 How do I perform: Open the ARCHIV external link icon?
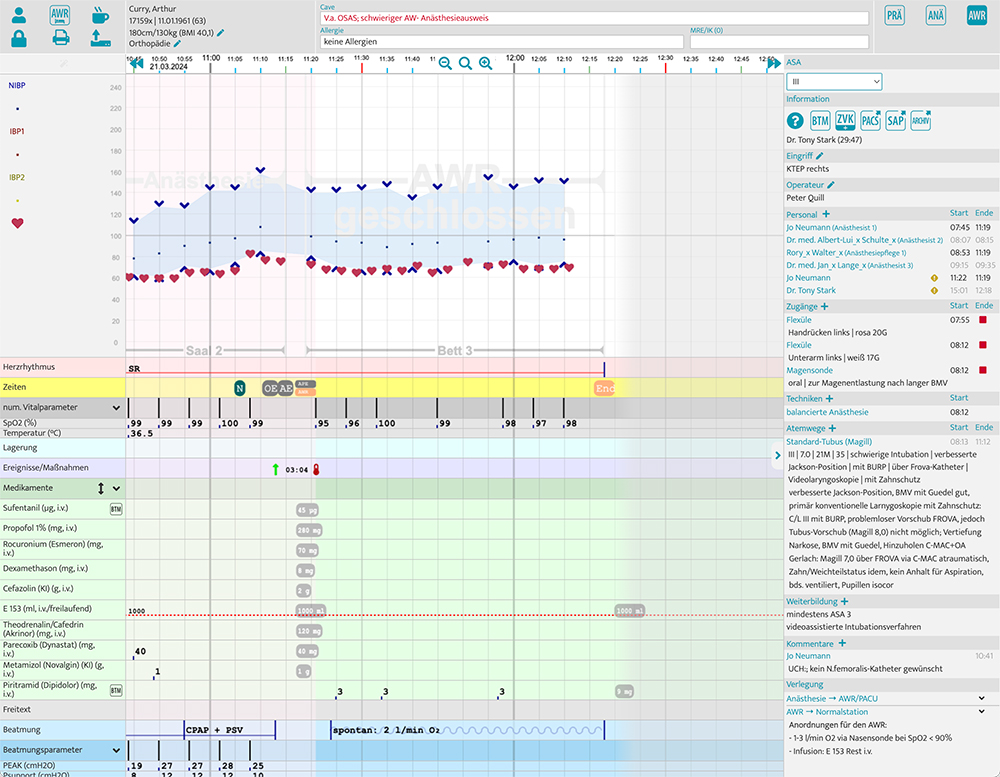click(x=921, y=121)
